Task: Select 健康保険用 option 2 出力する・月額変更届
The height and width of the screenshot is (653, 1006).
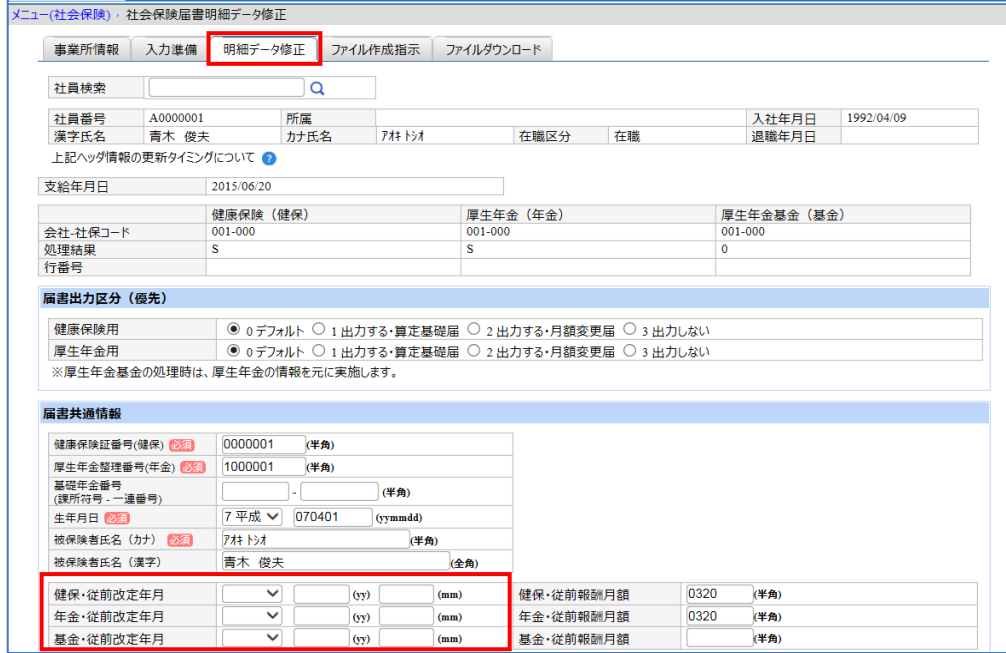Action: pos(473,329)
